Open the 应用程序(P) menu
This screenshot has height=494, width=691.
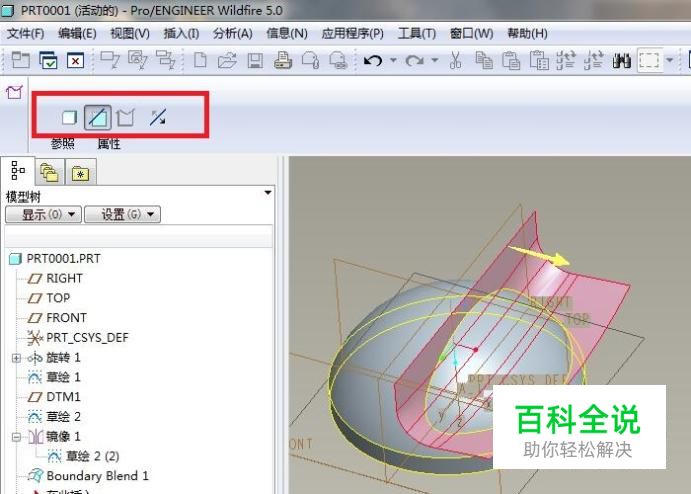352,33
